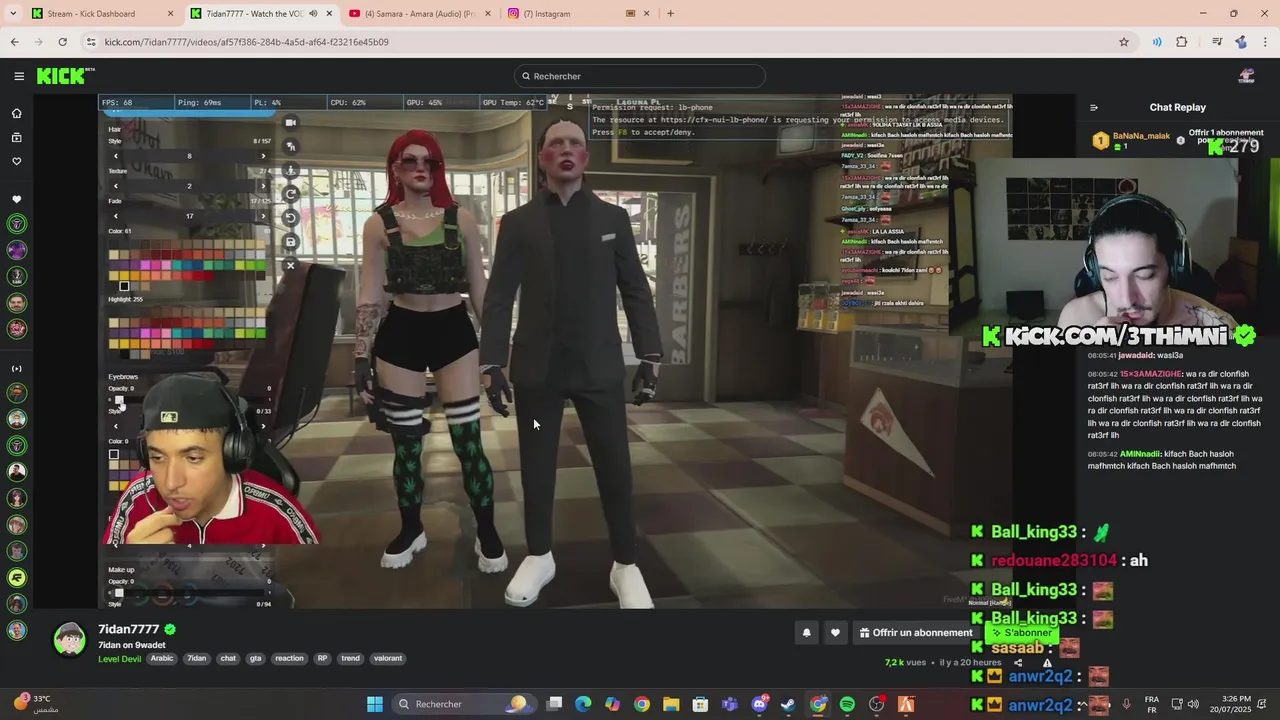1280x720 pixels.
Task: Click the live broadcast icon in sidebar
Action: (x=17, y=369)
